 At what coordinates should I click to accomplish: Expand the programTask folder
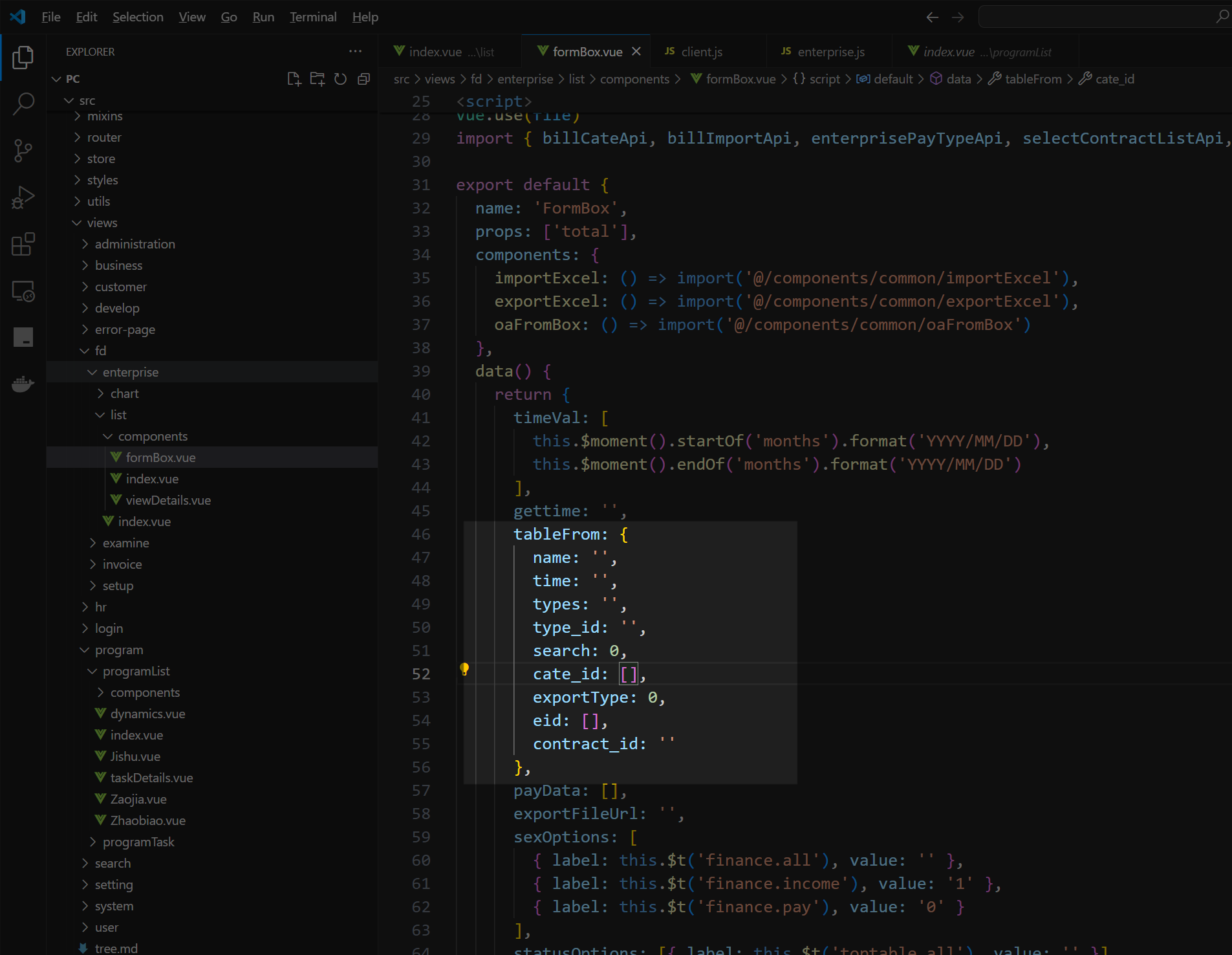coord(138,842)
